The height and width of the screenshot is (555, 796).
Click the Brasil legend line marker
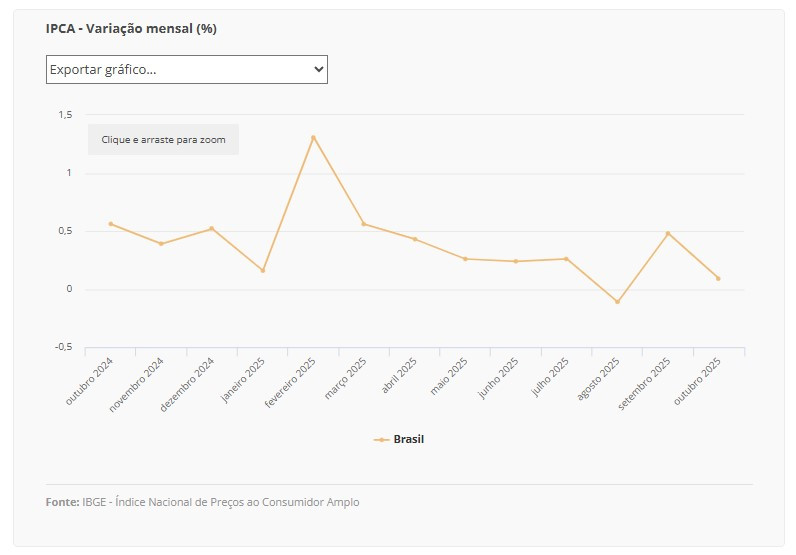click(x=381, y=439)
